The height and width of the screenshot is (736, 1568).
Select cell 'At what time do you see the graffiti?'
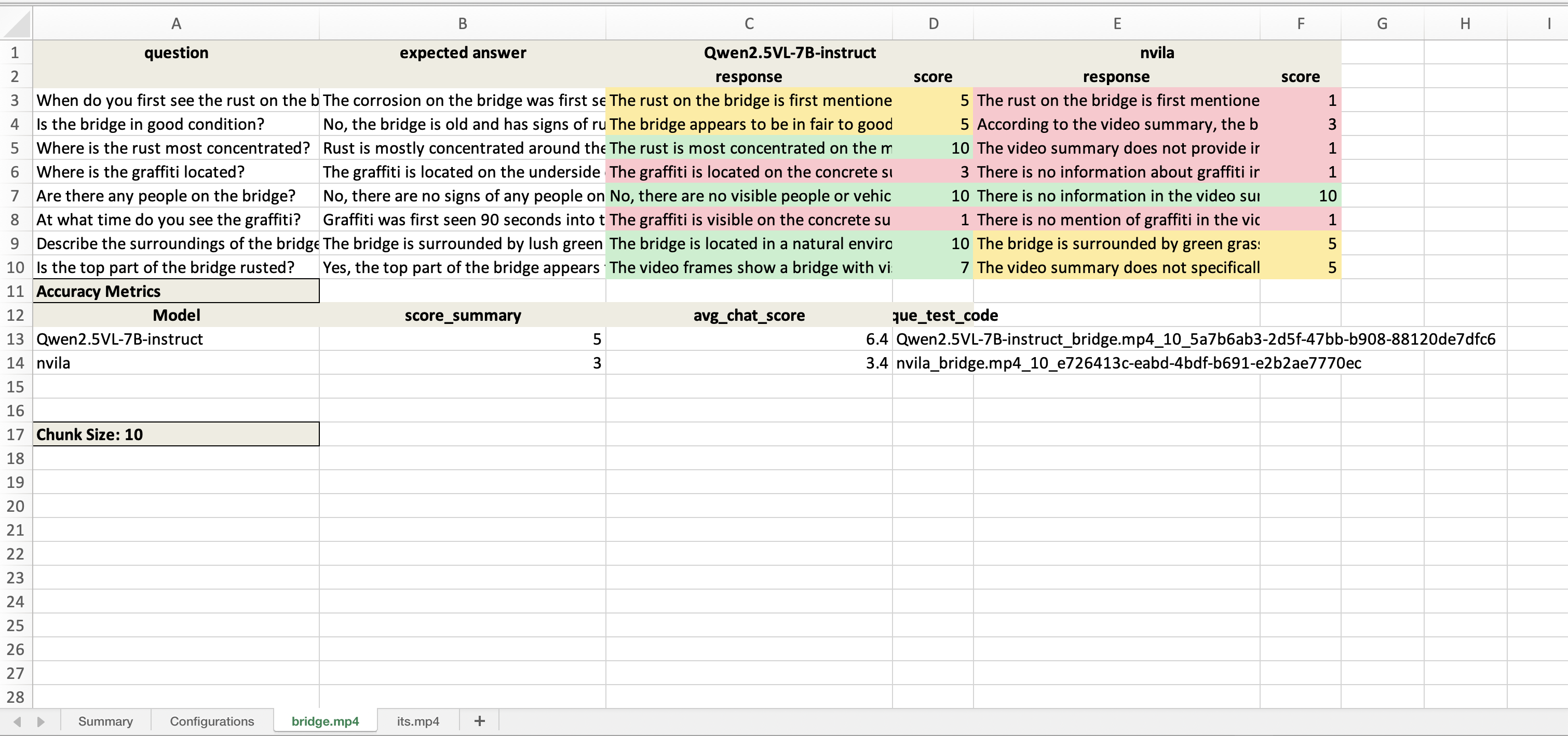click(176, 220)
